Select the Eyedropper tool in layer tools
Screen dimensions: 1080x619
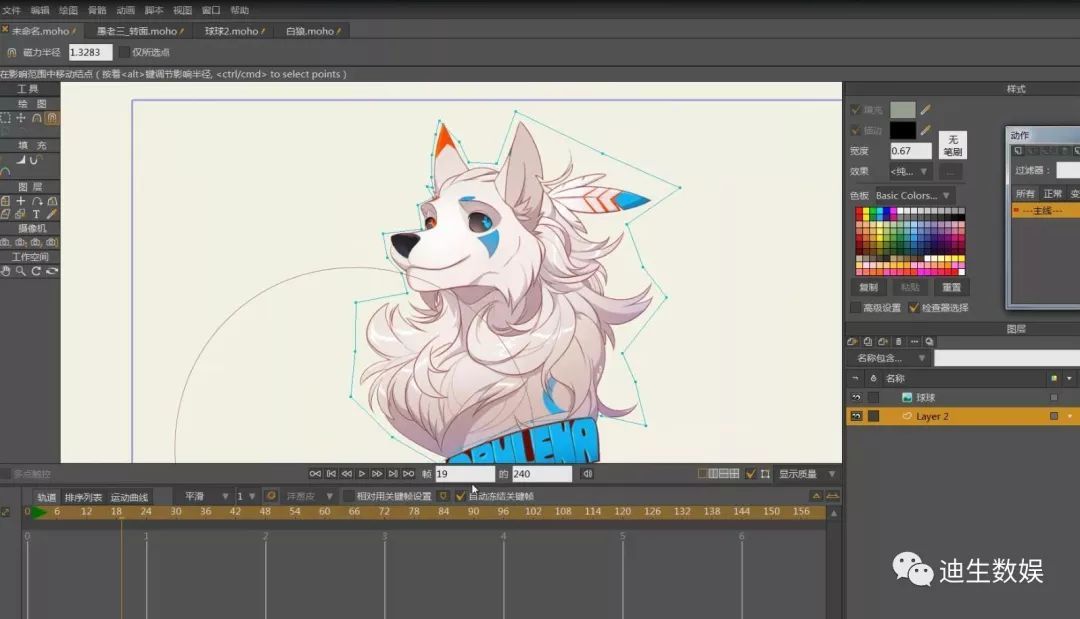pos(52,214)
